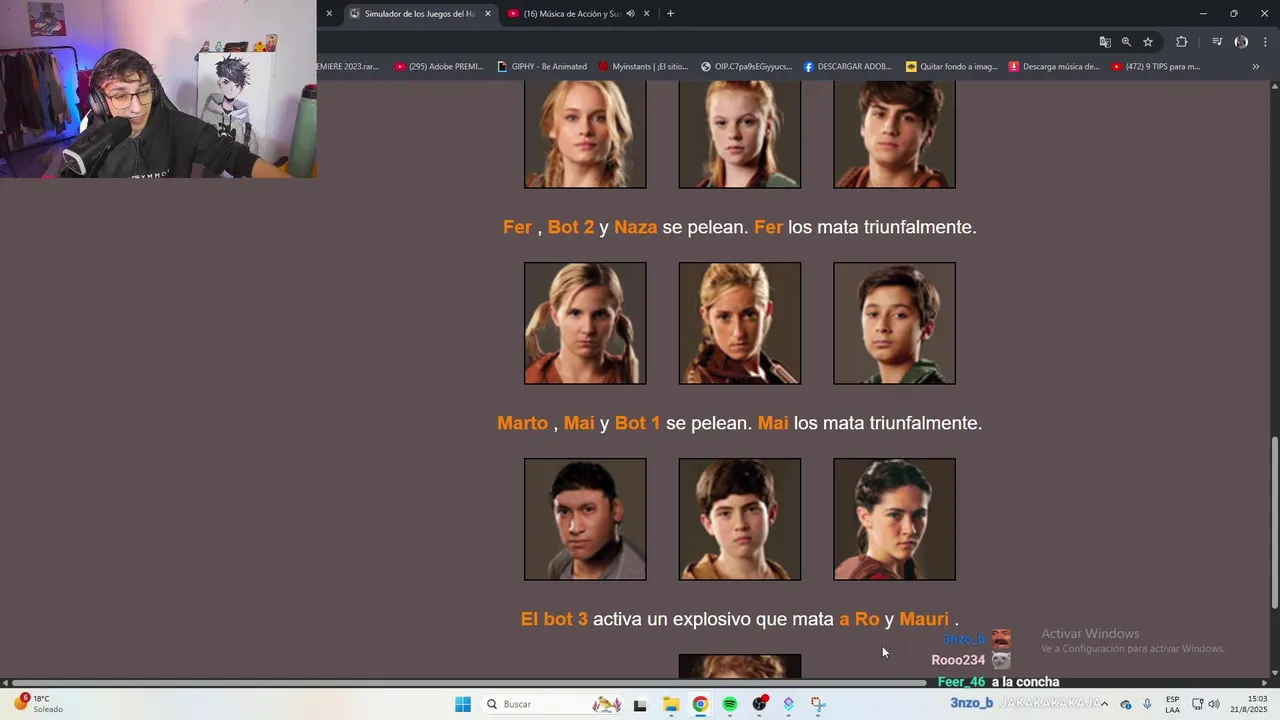This screenshot has height=720, width=1280.
Task: Open the (295) Adobe PREMI... bookmark
Action: click(439, 67)
